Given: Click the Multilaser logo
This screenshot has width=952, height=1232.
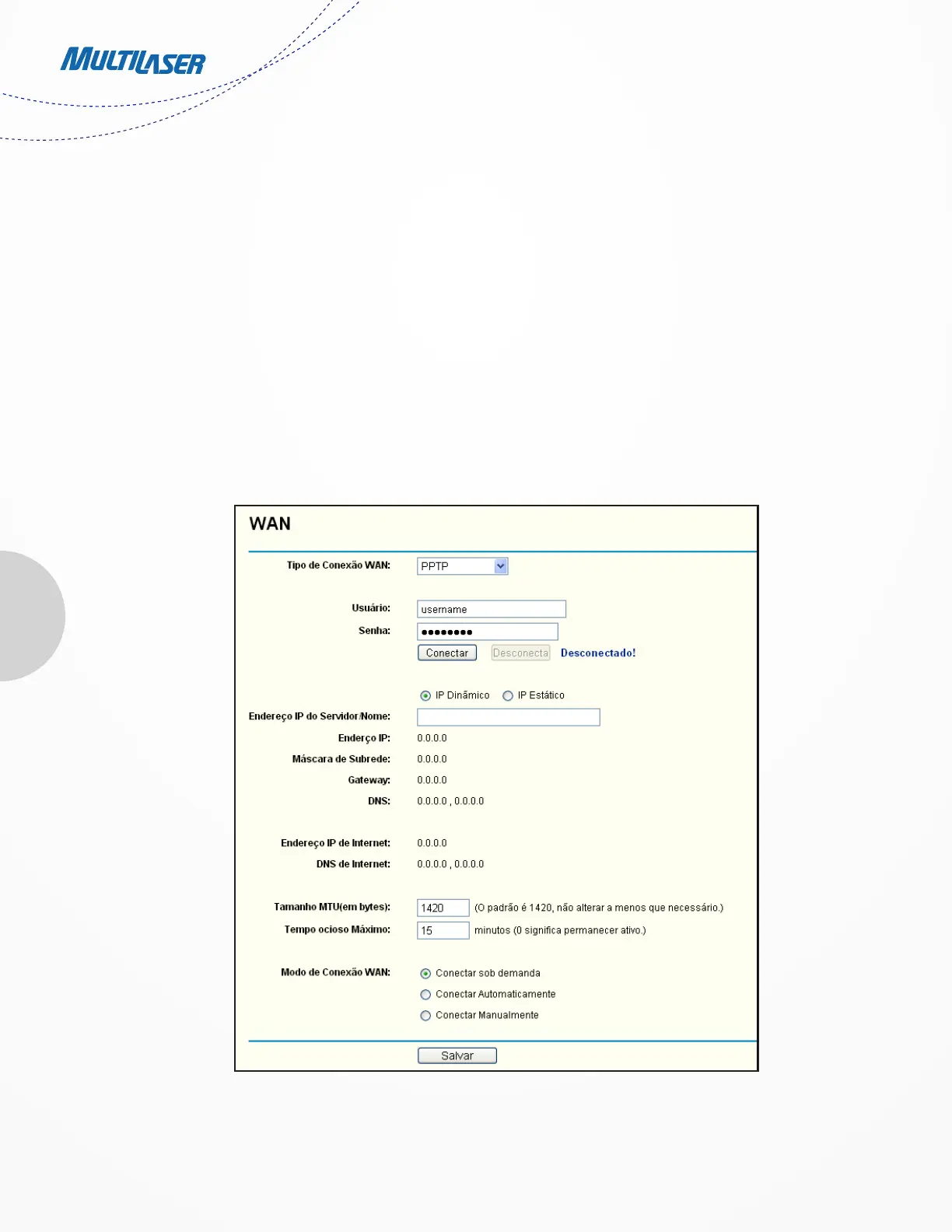Looking at the screenshot, I should tap(133, 61).
